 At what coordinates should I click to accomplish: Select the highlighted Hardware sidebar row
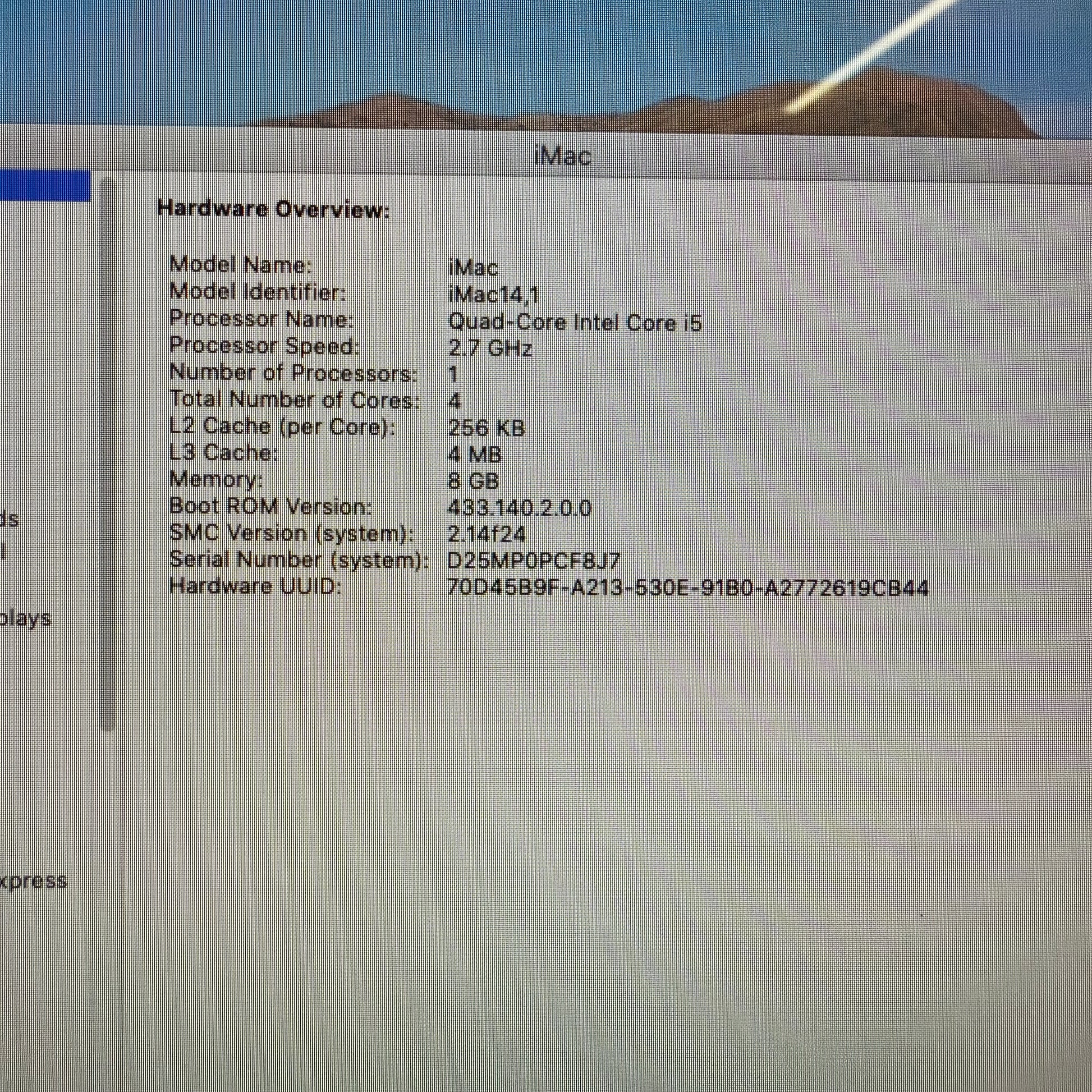(x=45, y=186)
